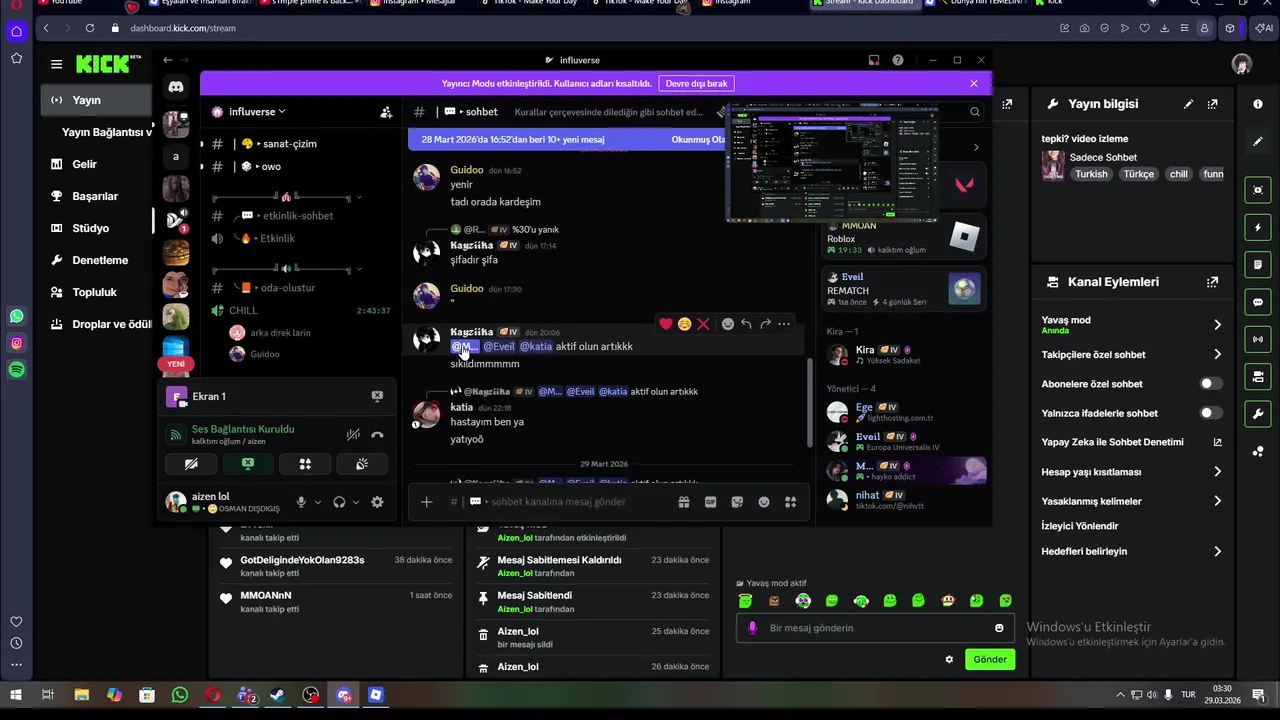Open Yapay Zeka ile Sohbet Denetimi link
Screen dimensions: 1280x720
(x=1131, y=442)
